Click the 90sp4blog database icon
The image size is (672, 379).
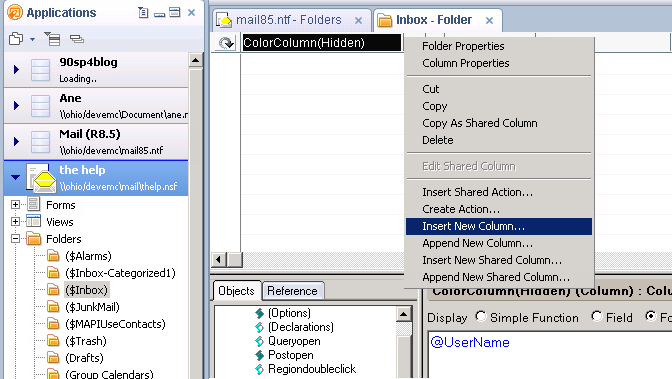coord(40,70)
